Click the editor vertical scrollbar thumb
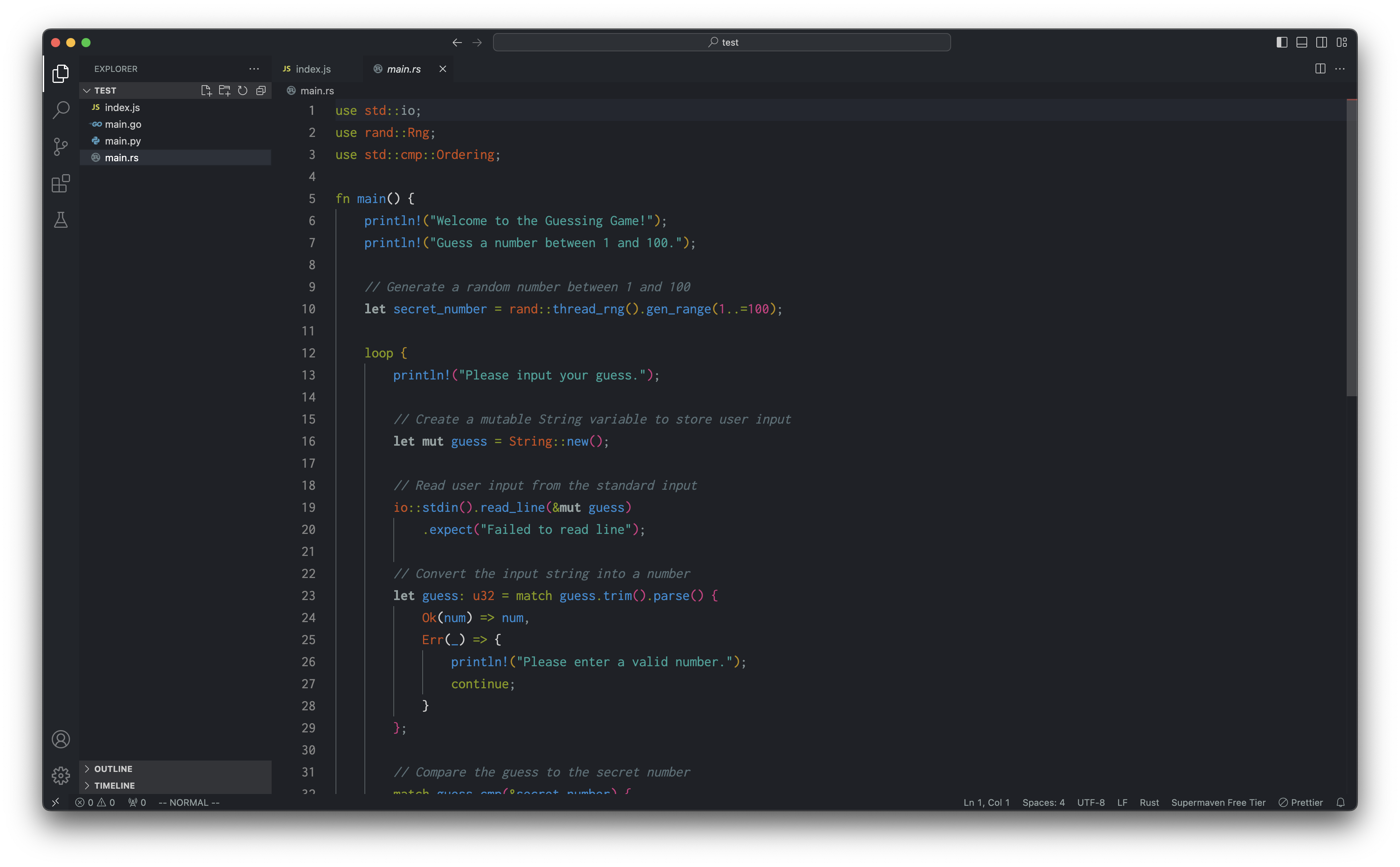Image resolution: width=1400 pixels, height=867 pixels. [x=1351, y=248]
